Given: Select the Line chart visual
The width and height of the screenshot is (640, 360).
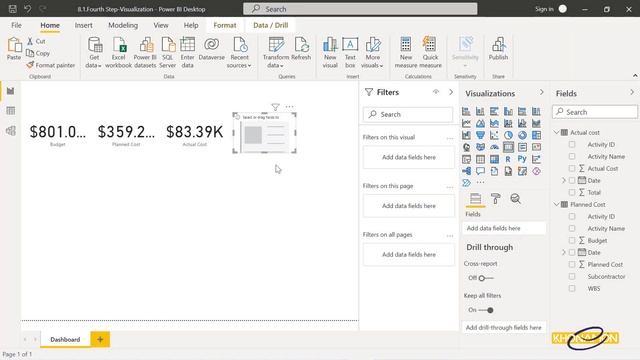Looking at the screenshot, I should click(466, 123).
